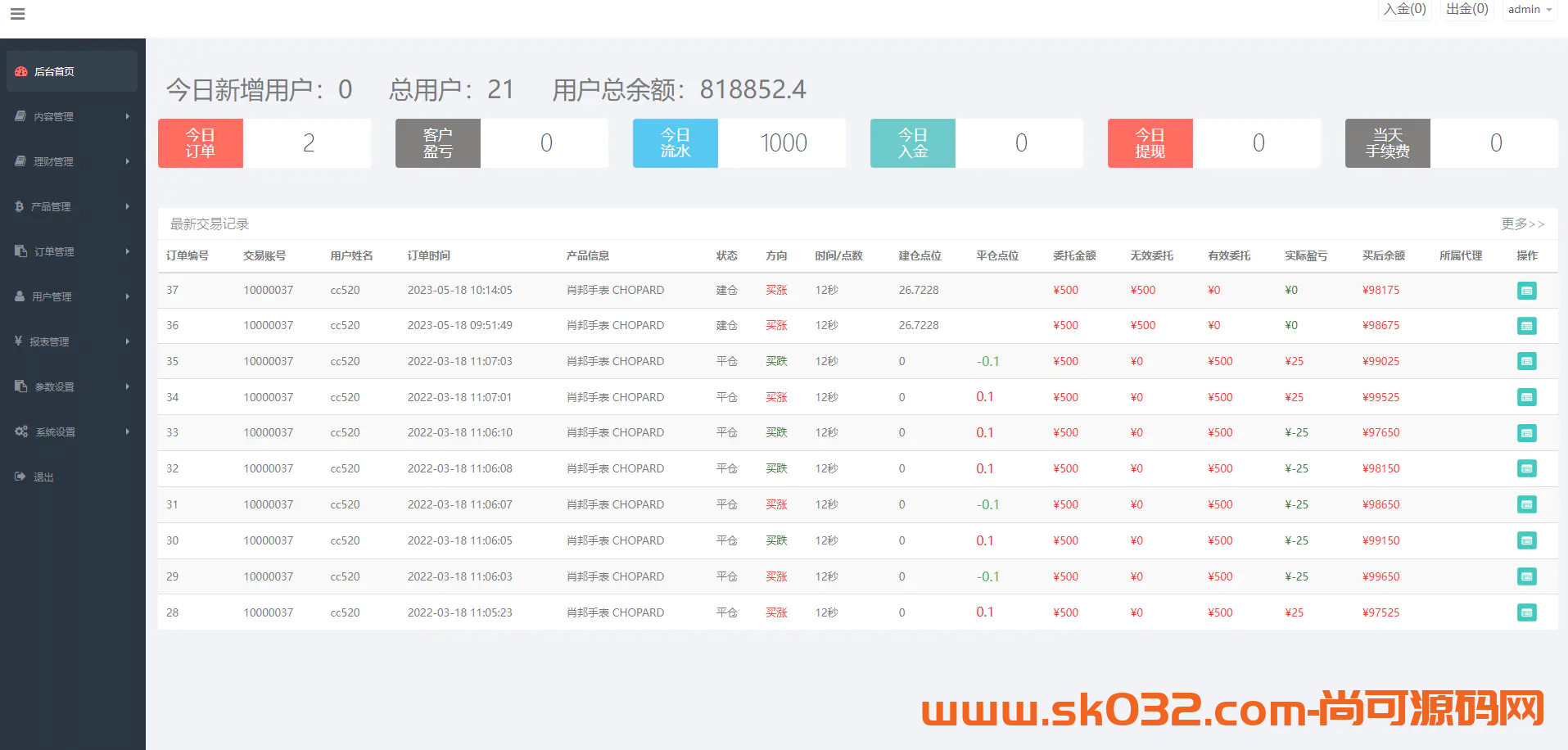Open the 内容管理 menu label
This screenshot has width=1568, height=750.
pos(53,117)
